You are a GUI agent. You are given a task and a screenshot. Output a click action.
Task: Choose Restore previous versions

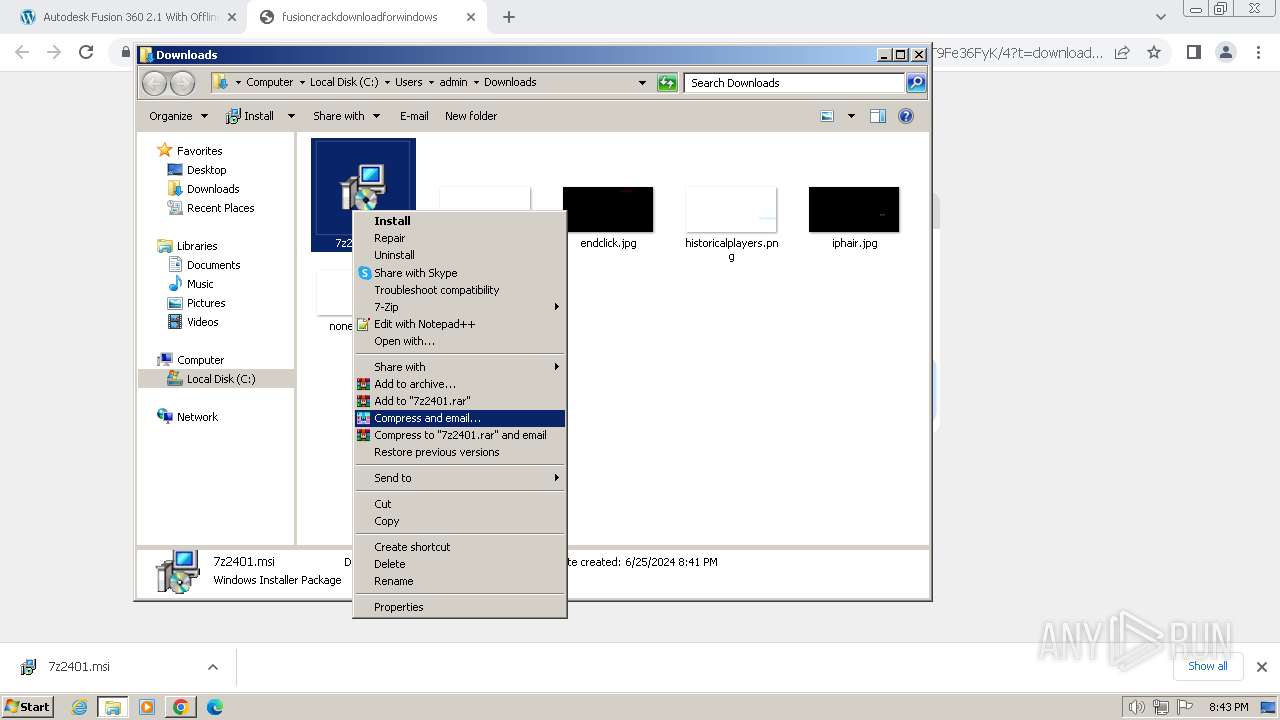pyautogui.click(x=460, y=452)
